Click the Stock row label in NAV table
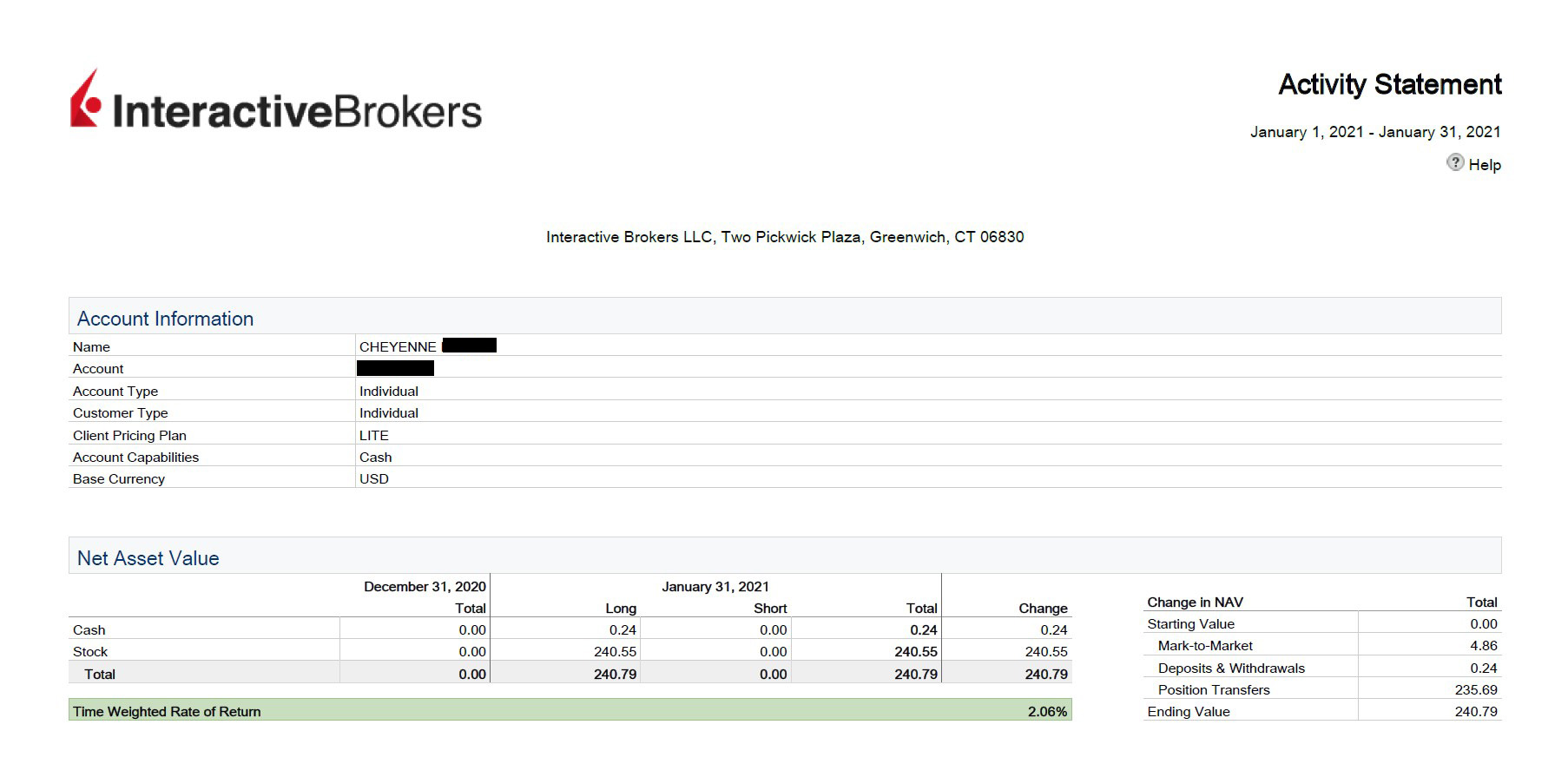This screenshot has width=1568, height=764. tap(90, 652)
